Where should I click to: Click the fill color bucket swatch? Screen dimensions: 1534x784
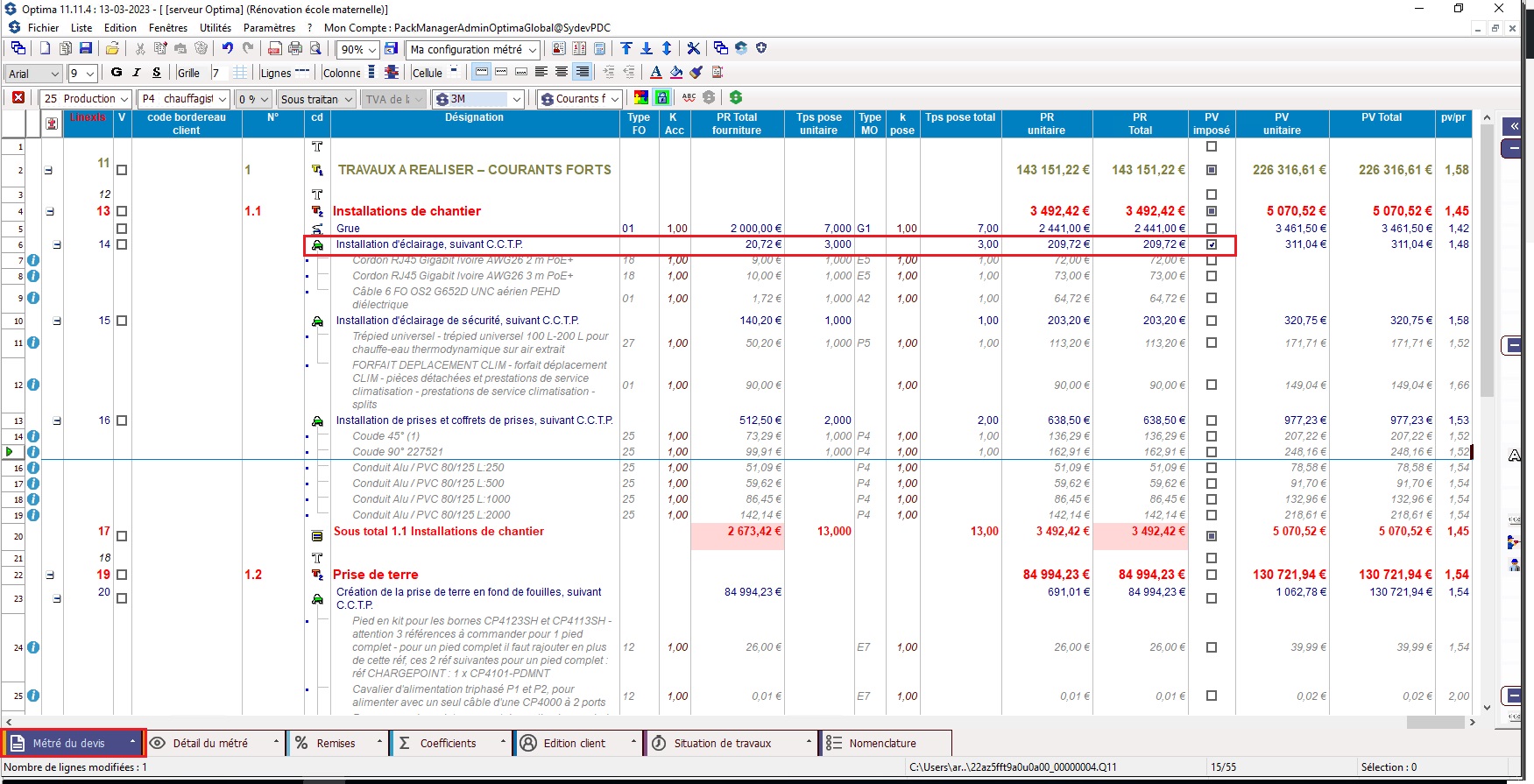tap(675, 73)
